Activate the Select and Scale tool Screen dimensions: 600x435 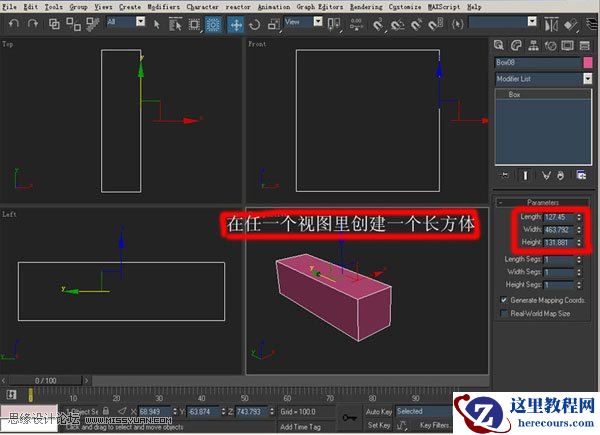coord(274,24)
